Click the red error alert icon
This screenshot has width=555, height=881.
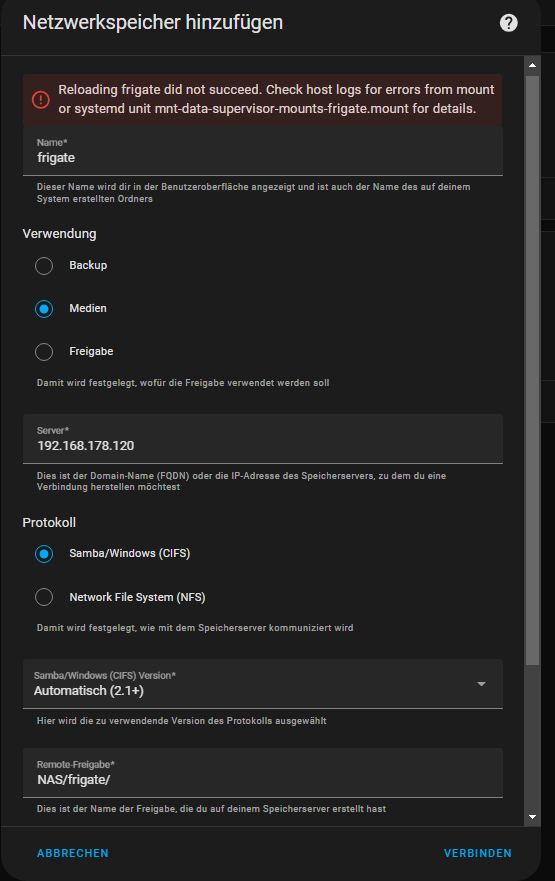point(40,99)
